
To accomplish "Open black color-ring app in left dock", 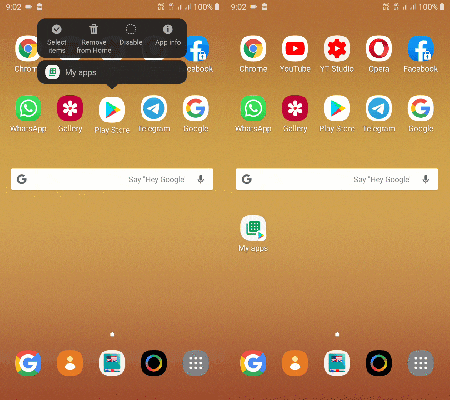I will [154, 363].
